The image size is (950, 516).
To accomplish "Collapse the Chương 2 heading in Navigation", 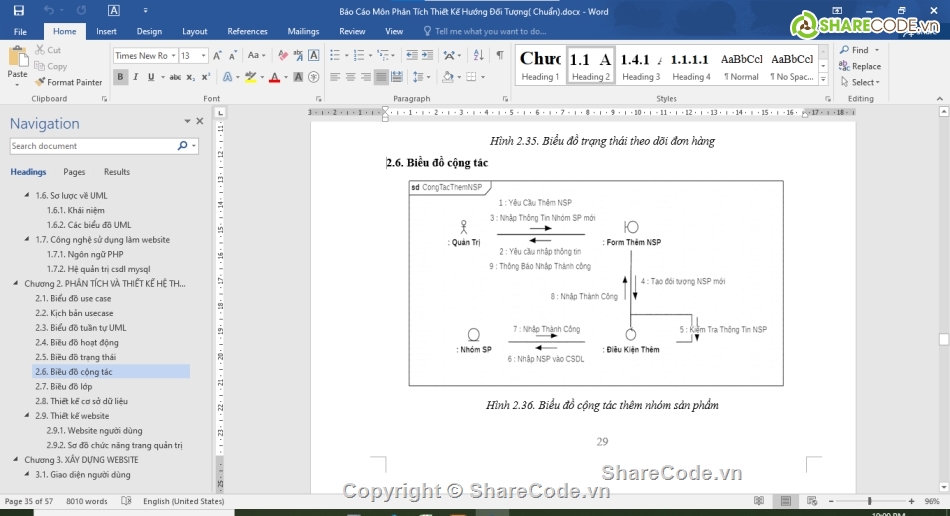I will (16, 284).
